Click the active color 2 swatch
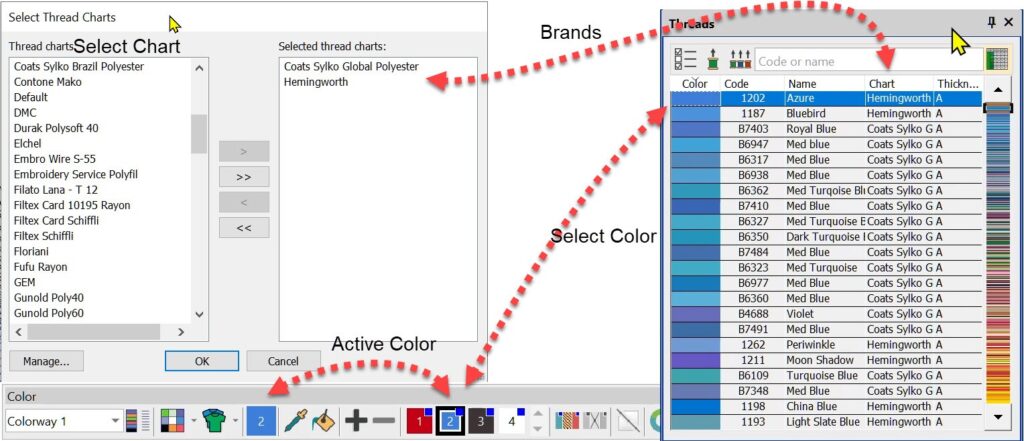The width and height of the screenshot is (1024, 441). click(x=261, y=421)
